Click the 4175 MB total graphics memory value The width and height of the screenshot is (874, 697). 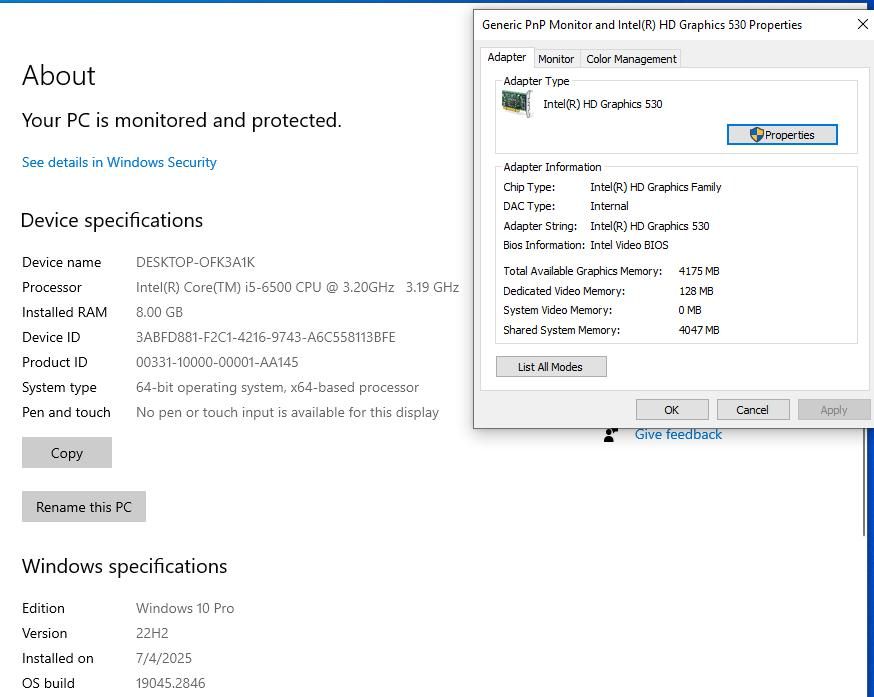click(698, 271)
